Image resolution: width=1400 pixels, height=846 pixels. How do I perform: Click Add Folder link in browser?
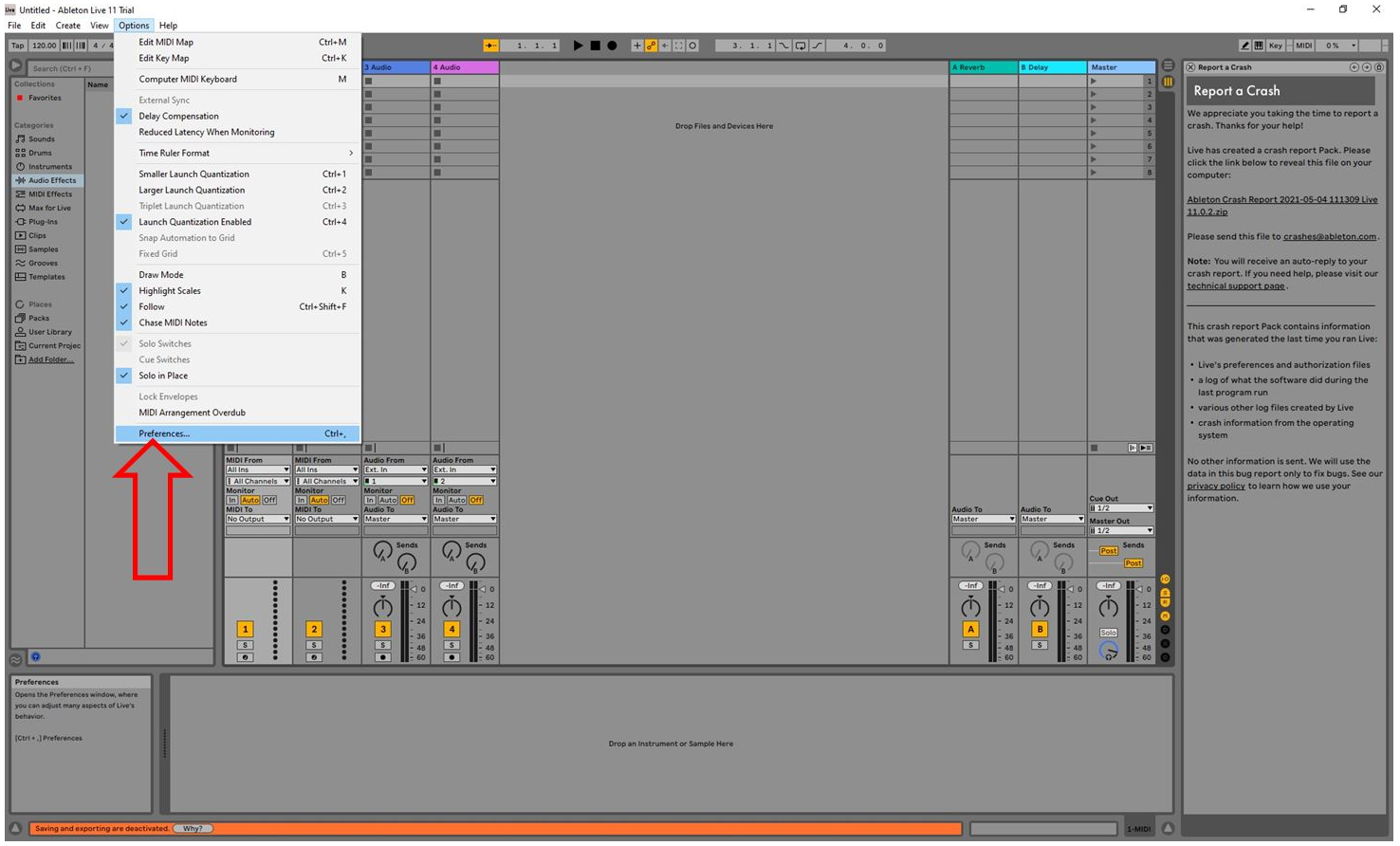click(50, 359)
